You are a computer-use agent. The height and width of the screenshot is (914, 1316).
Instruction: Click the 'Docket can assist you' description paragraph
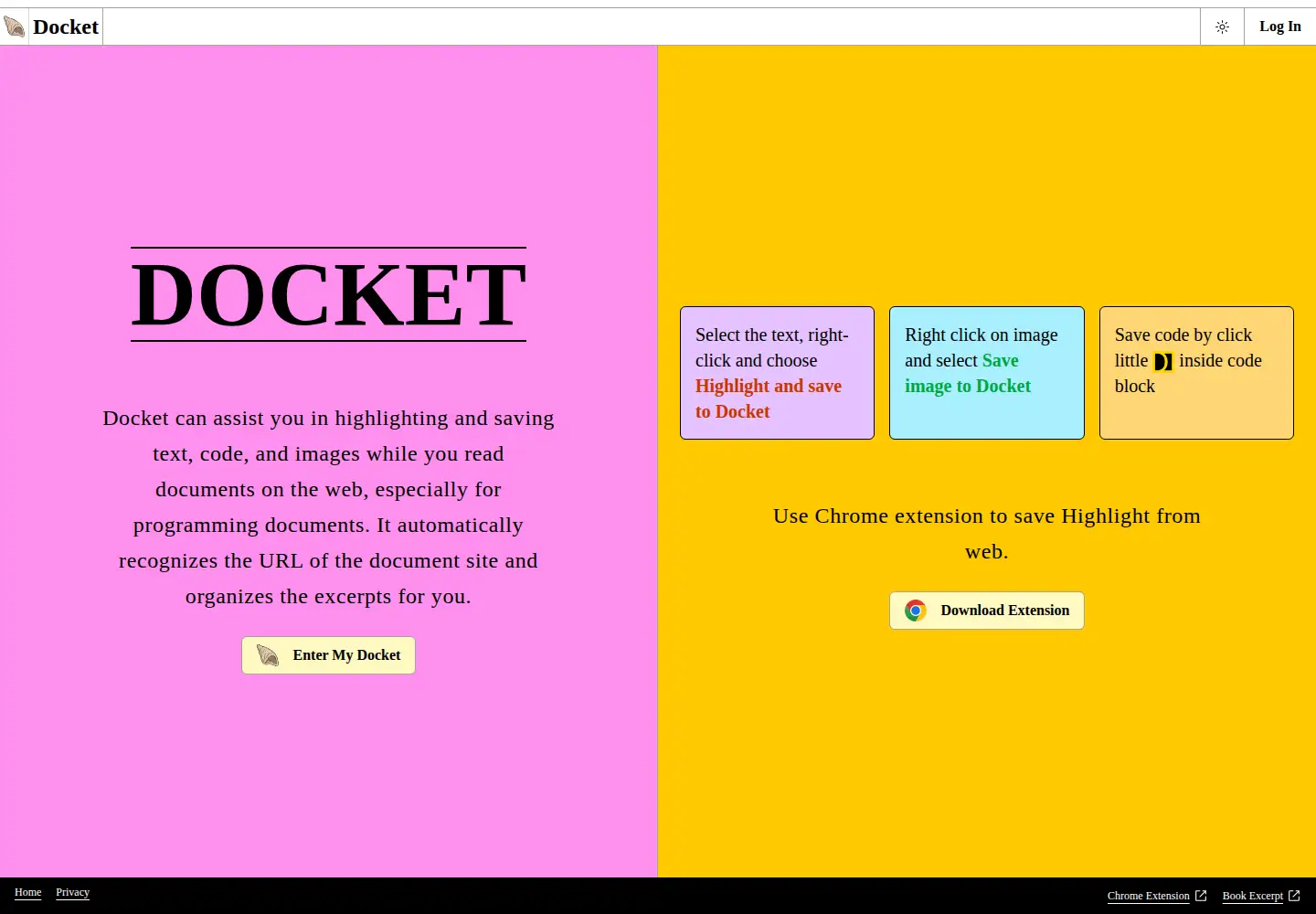click(328, 507)
